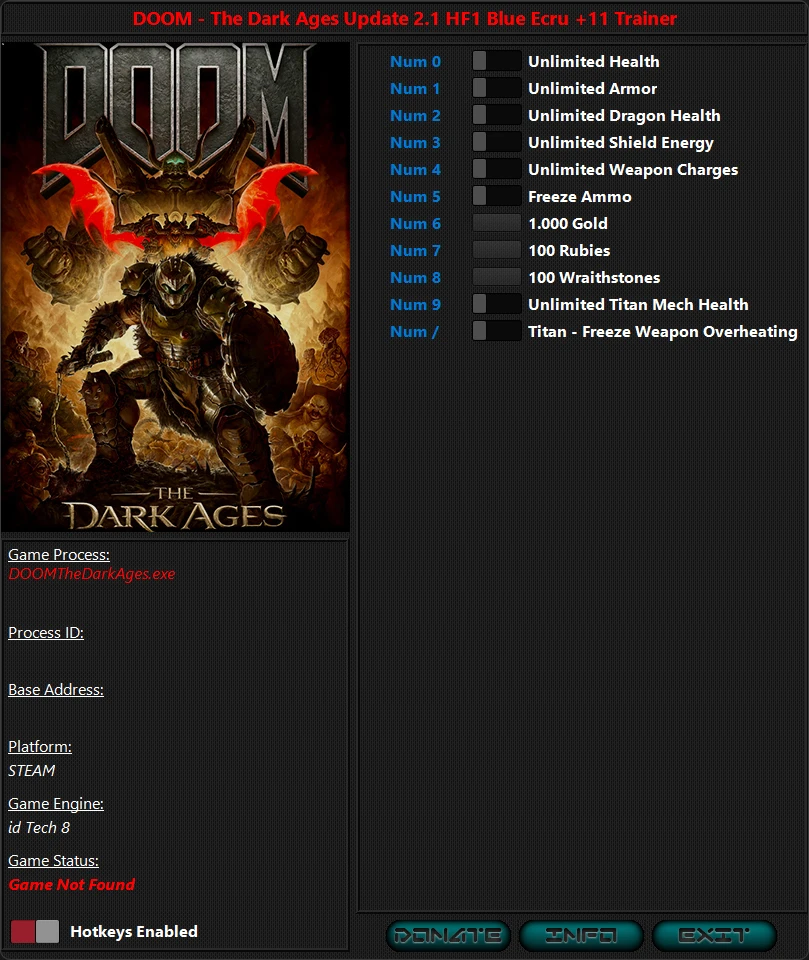Toggle Unlimited Armor on
Image resolution: width=809 pixels, height=960 pixels.
click(497, 88)
